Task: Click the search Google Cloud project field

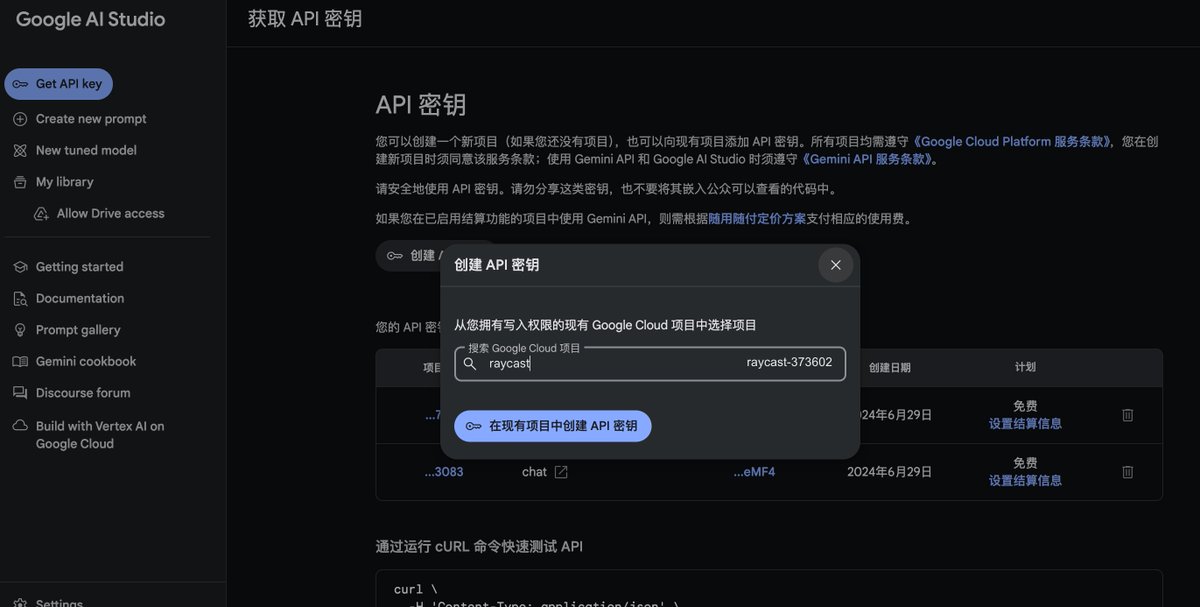Action: click(650, 364)
